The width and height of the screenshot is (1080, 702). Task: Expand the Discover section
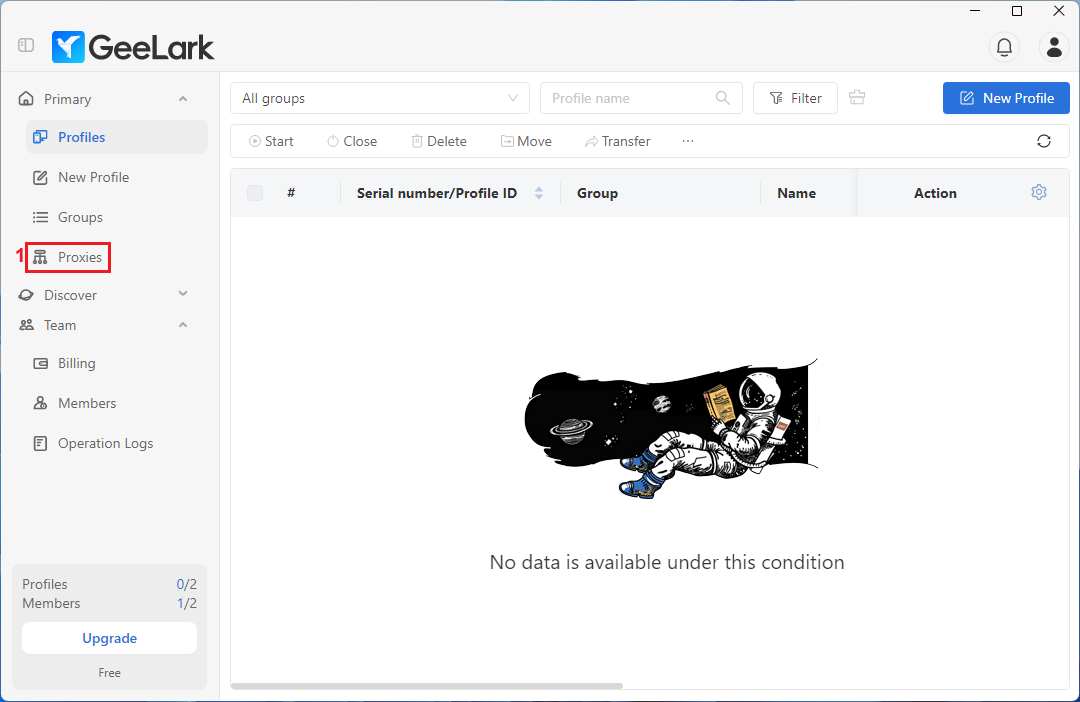click(183, 294)
